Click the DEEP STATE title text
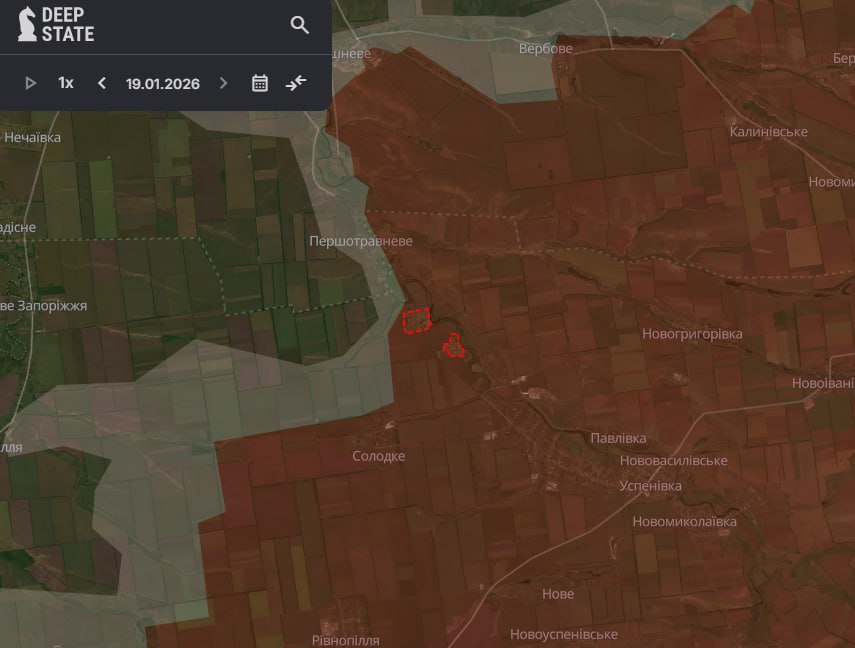The height and width of the screenshot is (648, 855). pyautogui.click(x=68, y=25)
